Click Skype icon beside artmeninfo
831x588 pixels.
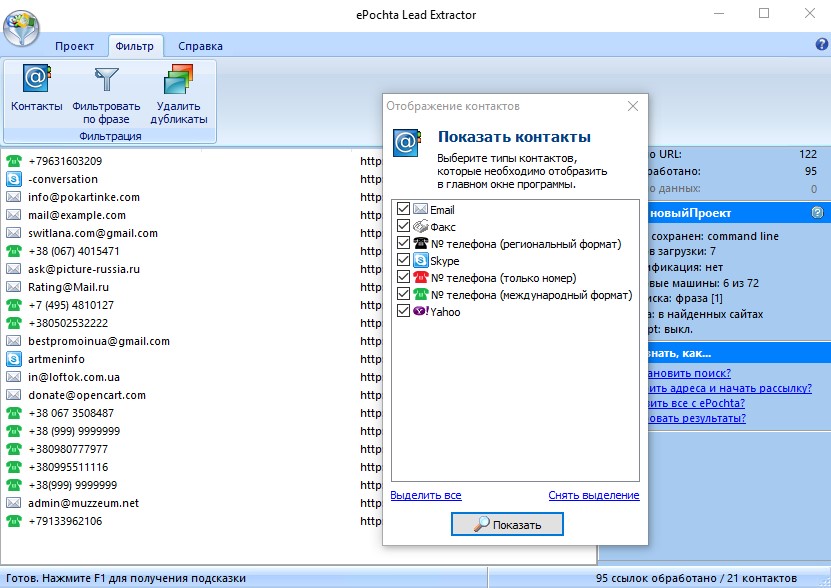click(14, 359)
